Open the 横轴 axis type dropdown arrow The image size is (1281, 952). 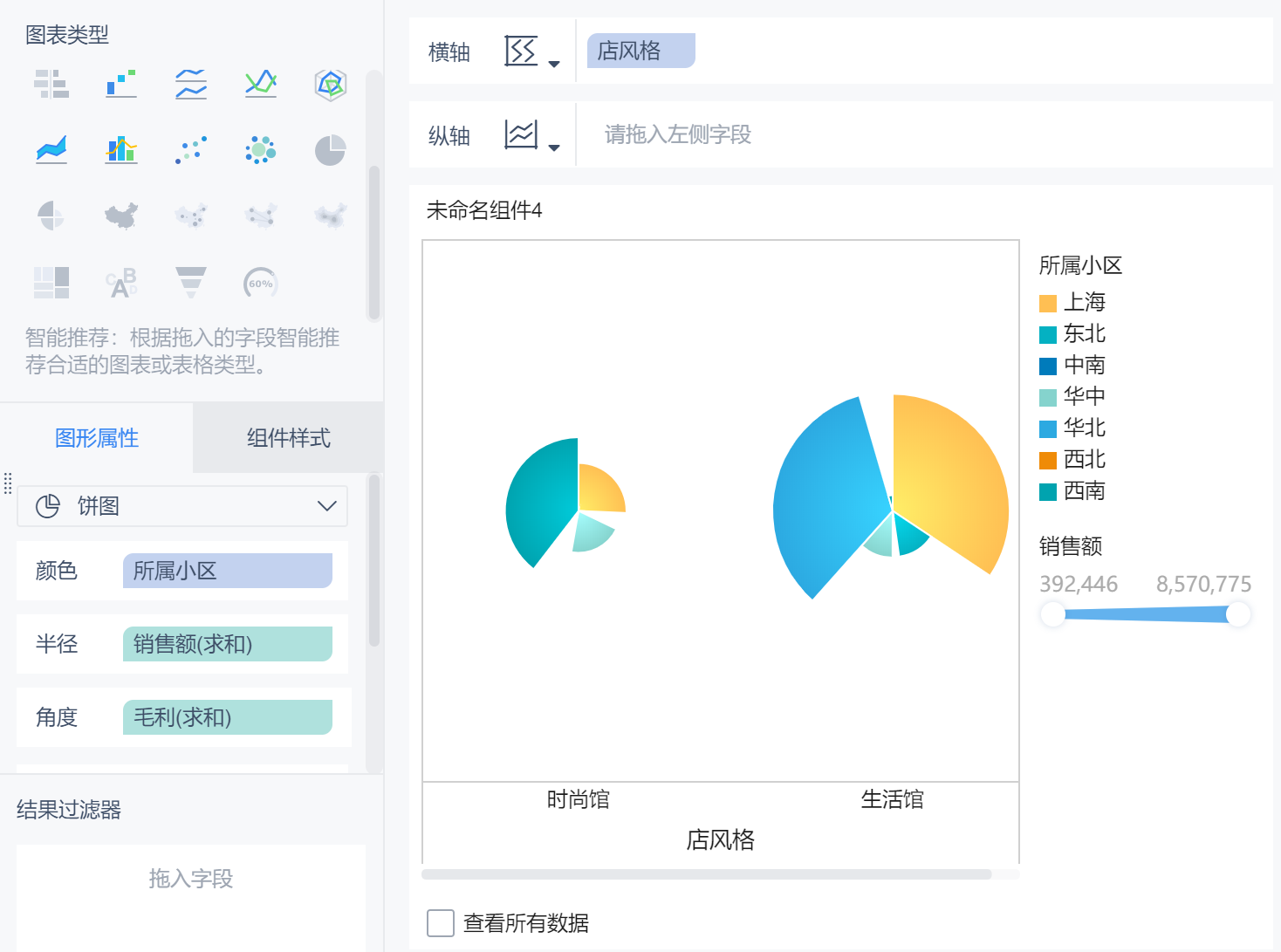554,64
